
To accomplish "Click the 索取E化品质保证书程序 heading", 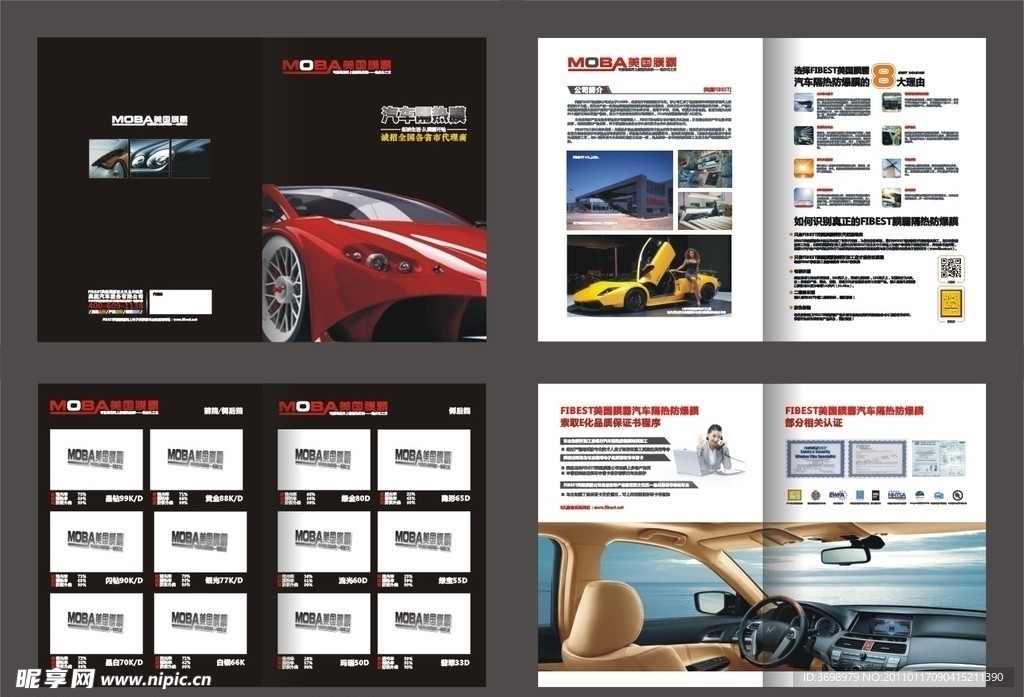I will point(610,423).
